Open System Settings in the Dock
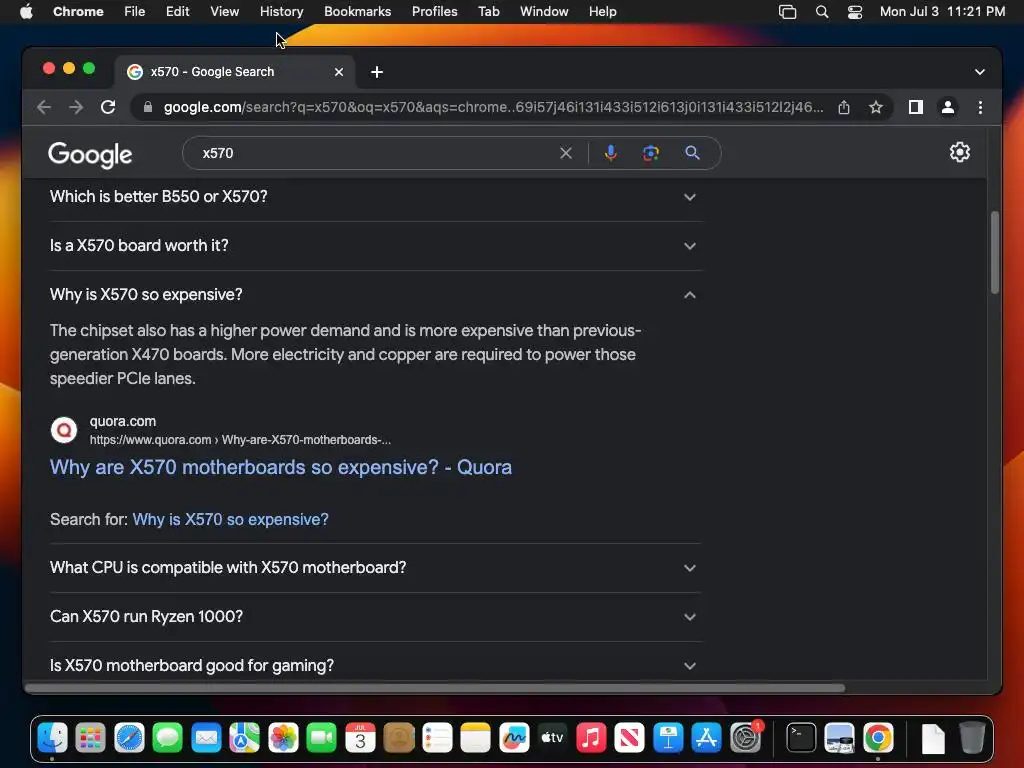The image size is (1024, 768). click(x=745, y=738)
